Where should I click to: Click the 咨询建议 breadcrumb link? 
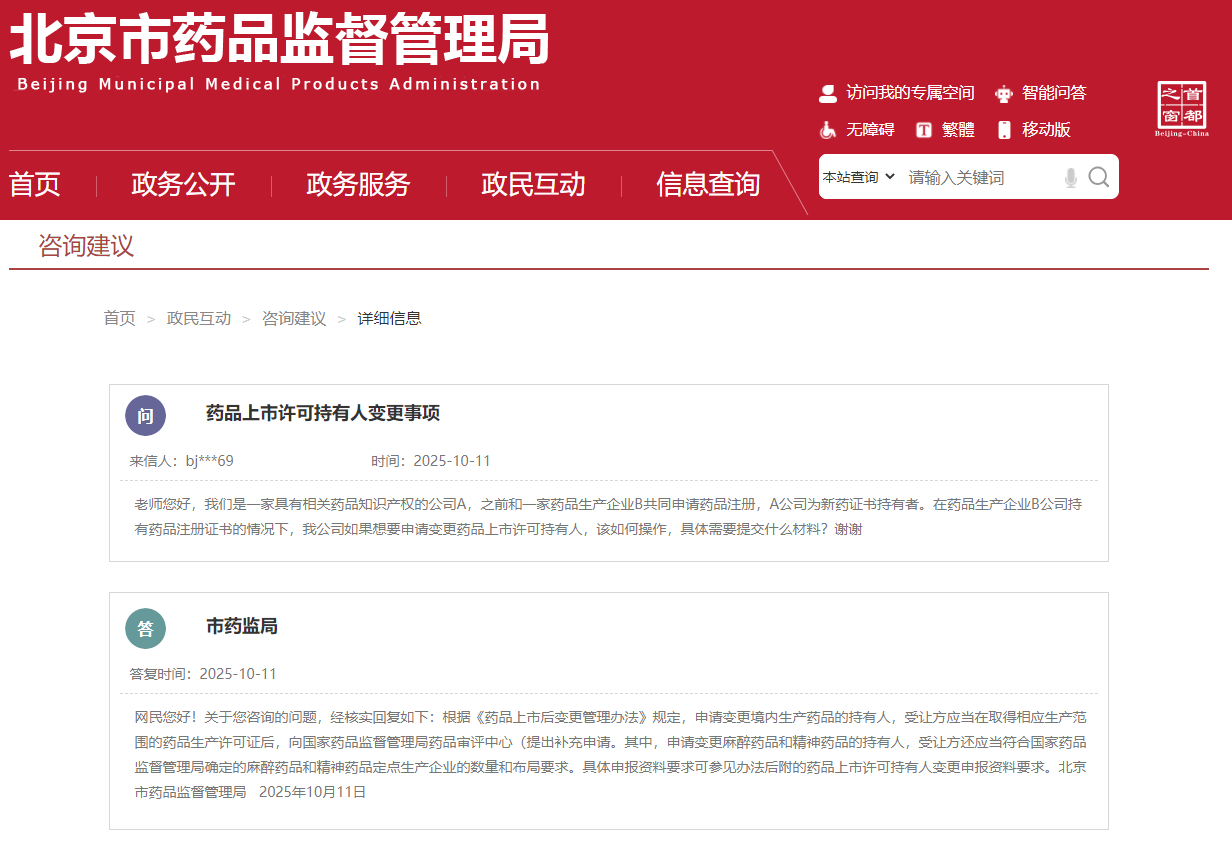point(293,318)
